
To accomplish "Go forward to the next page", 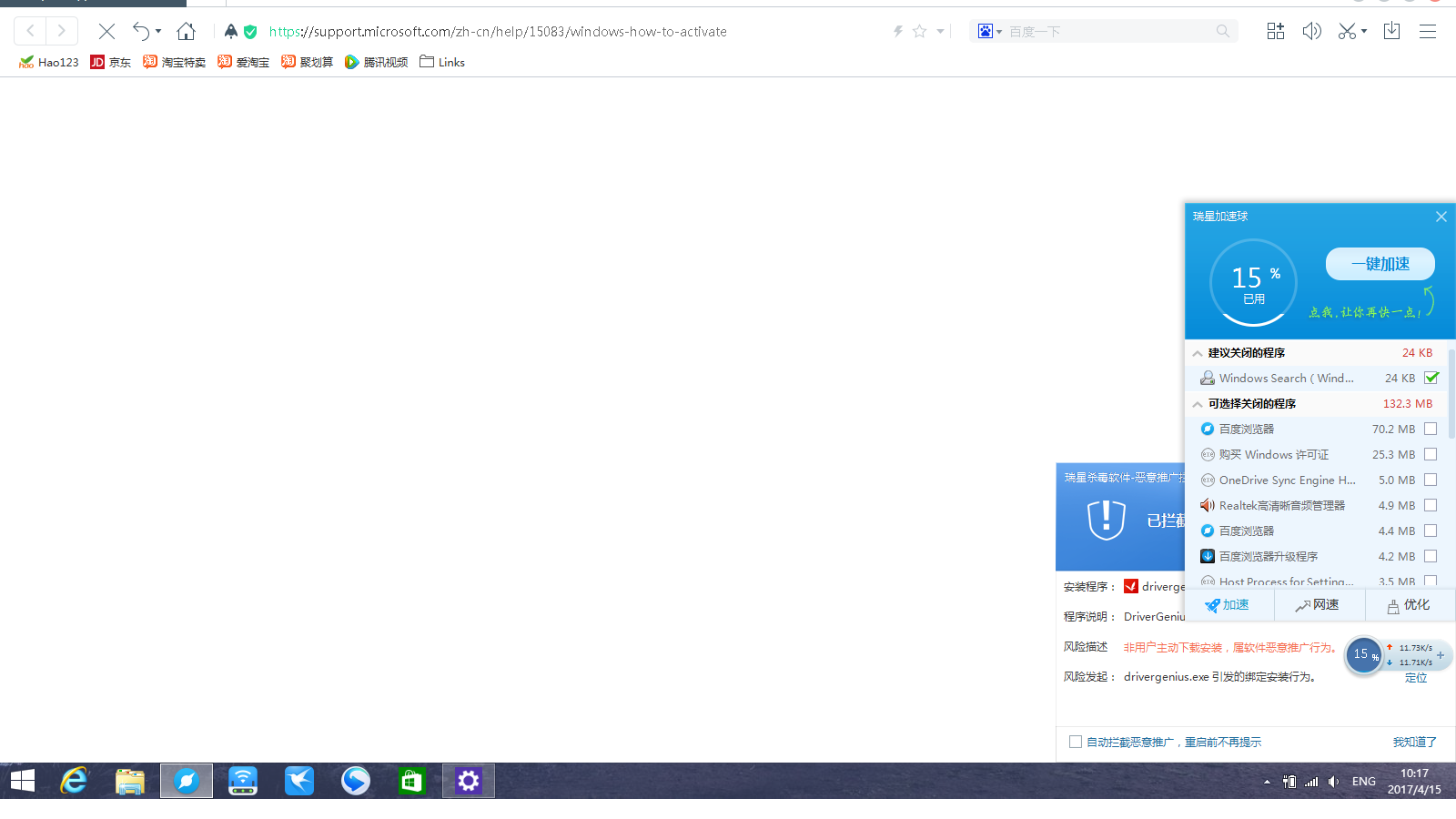I will pos(61,31).
